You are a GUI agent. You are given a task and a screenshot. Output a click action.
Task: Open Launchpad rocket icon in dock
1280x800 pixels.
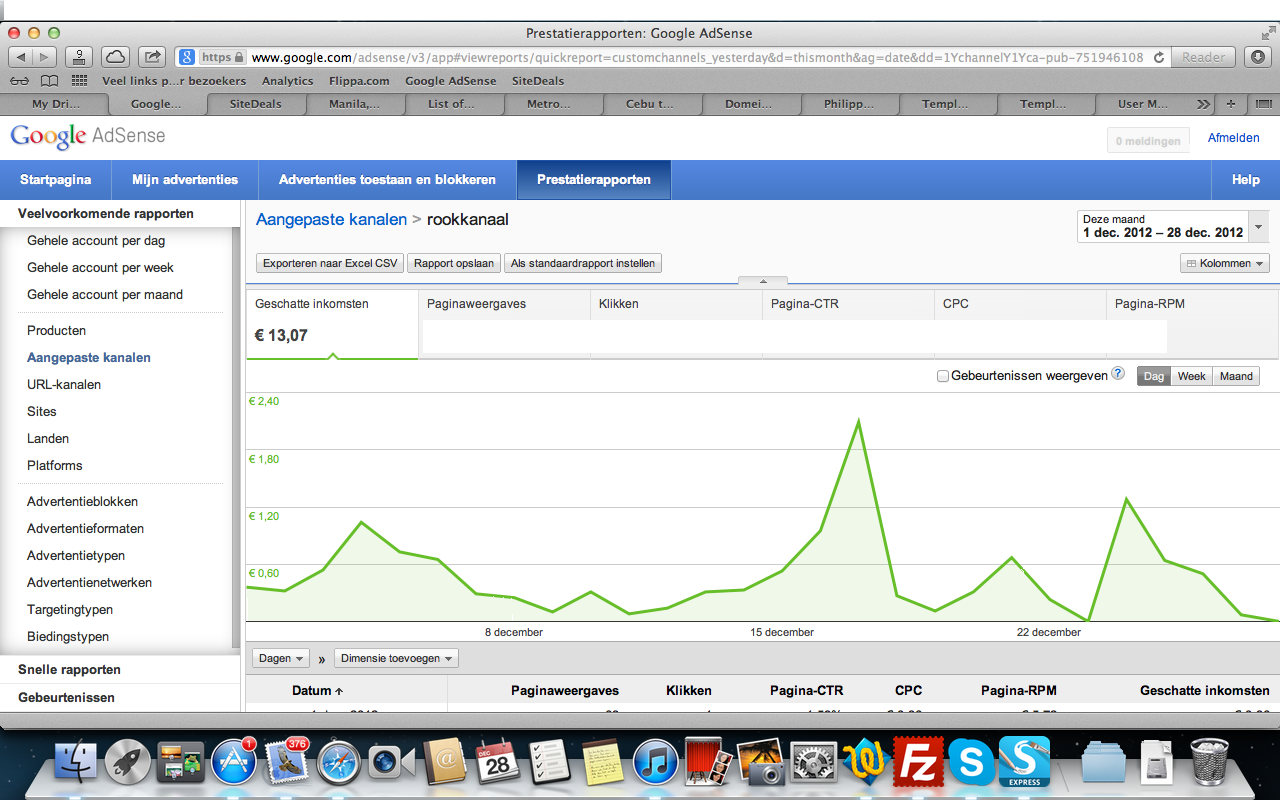(127, 763)
